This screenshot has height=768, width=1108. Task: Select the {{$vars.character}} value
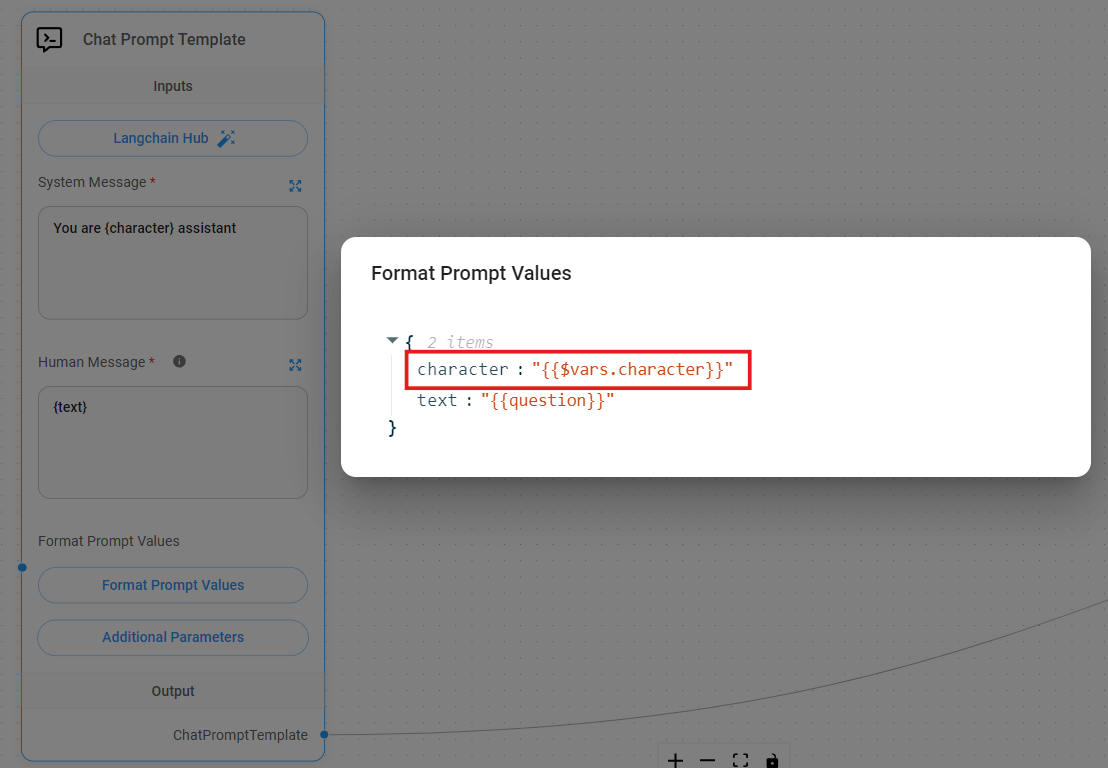point(632,370)
